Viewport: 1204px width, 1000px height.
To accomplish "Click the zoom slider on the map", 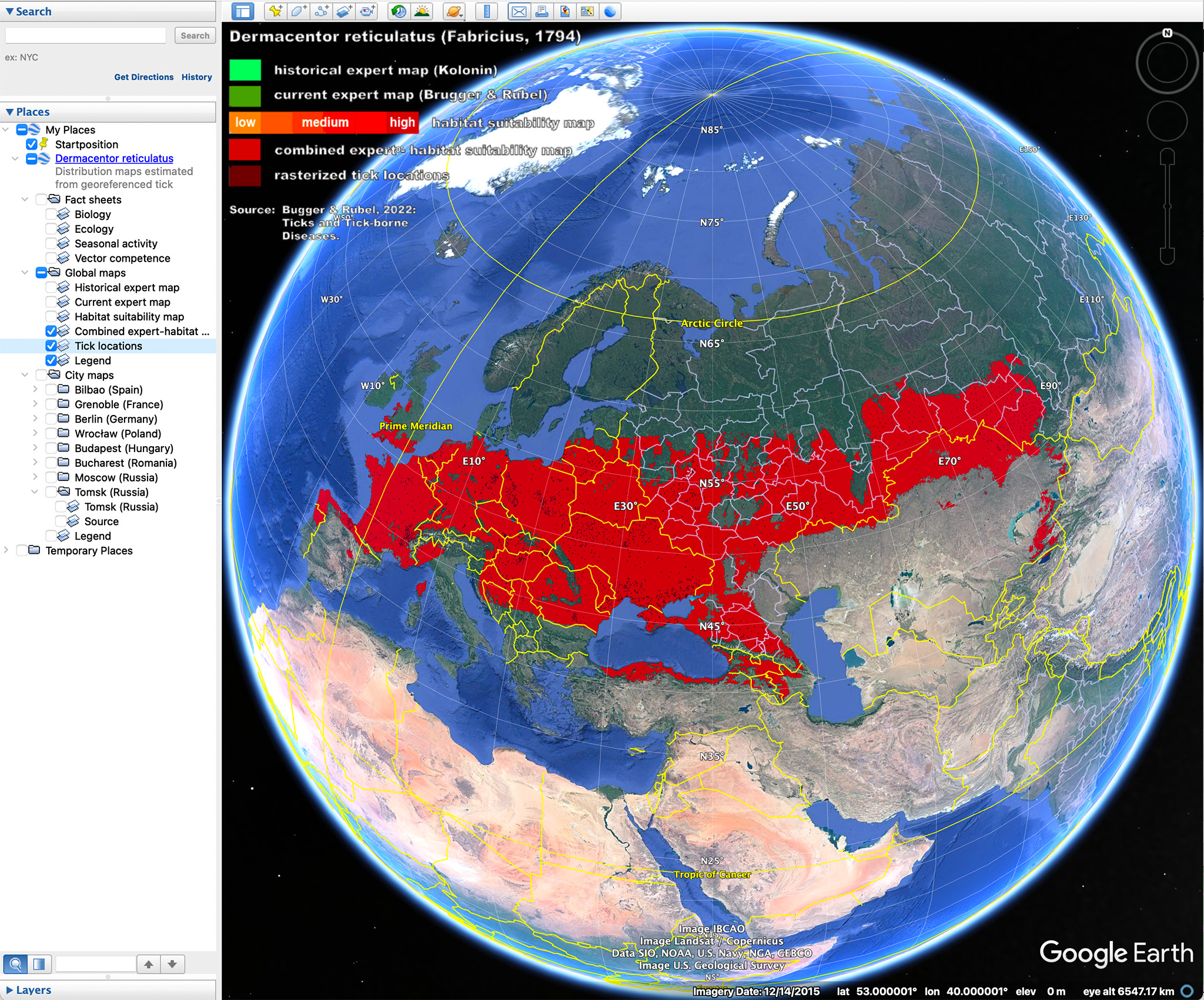I will [x=1167, y=206].
